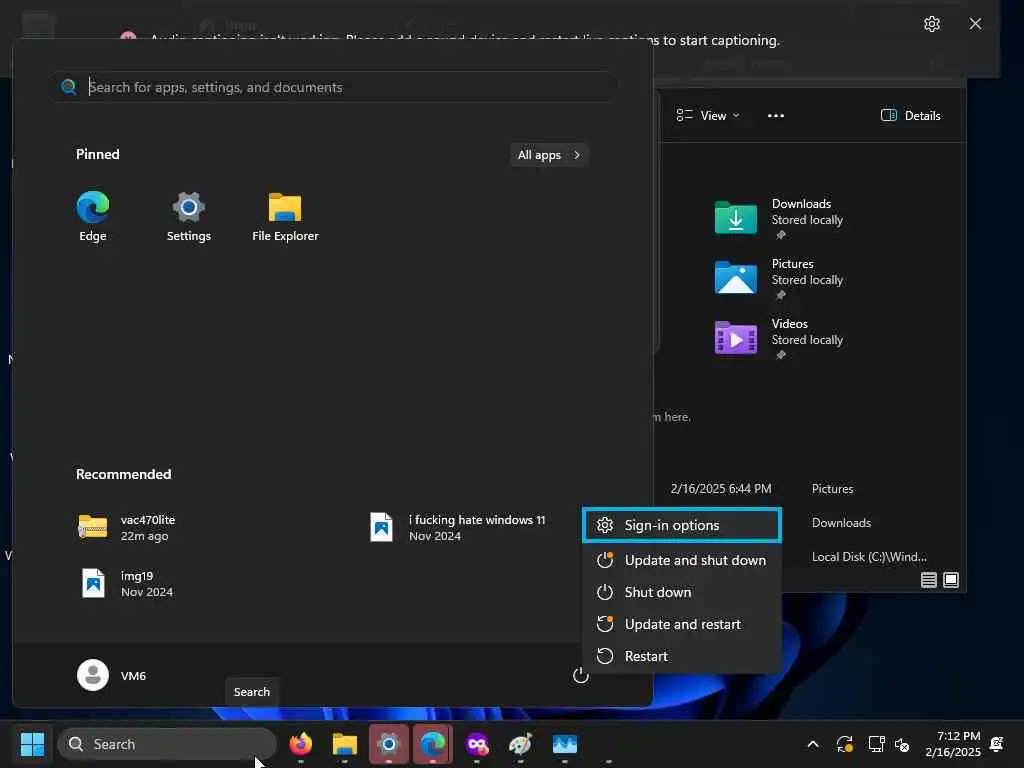This screenshot has height=768, width=1024.
Task: Toggle Details pane in File Explorer
Action: click(911, 116)
